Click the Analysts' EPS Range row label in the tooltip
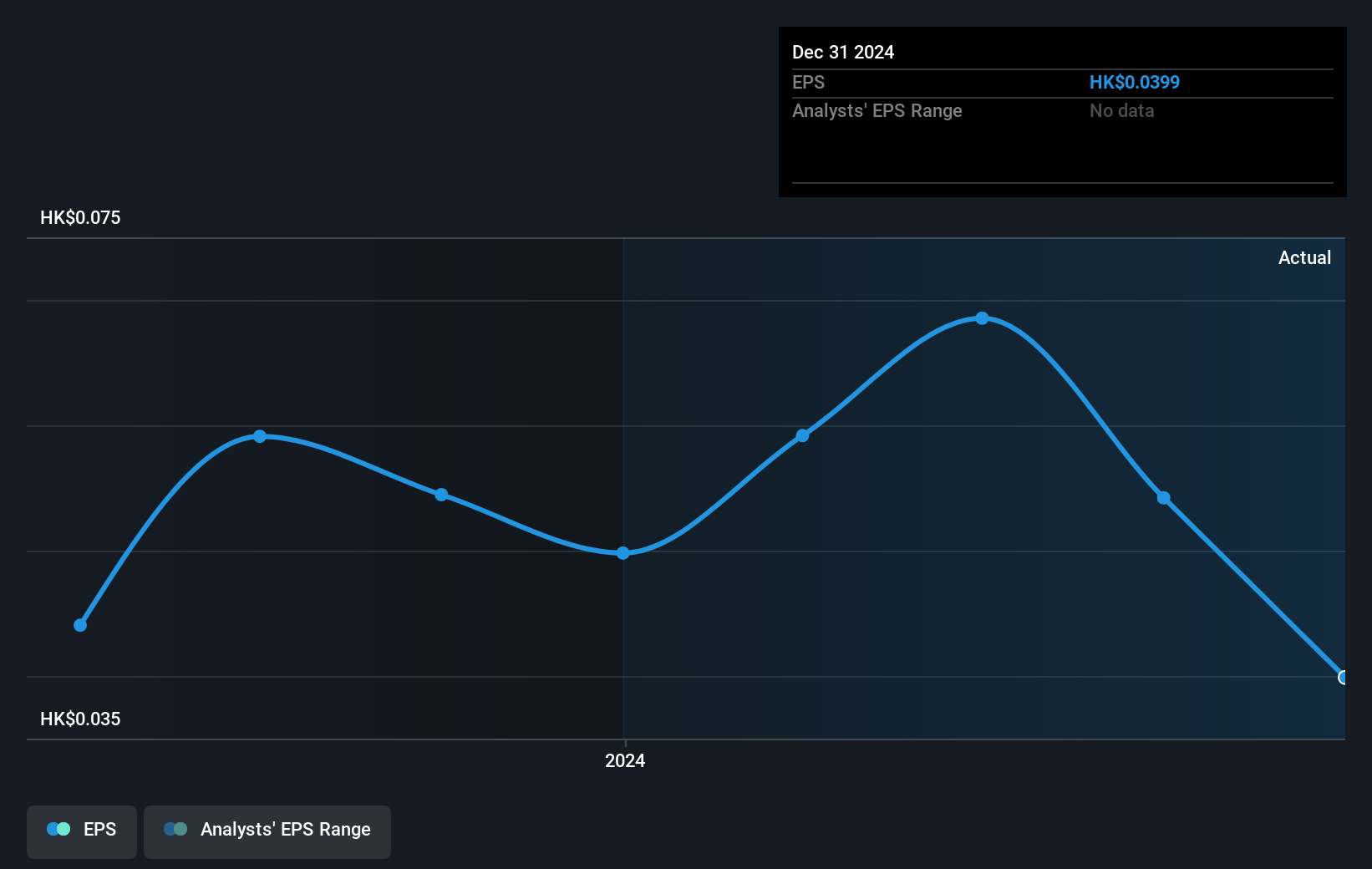1372x869 pixels. tap(877, 110)
